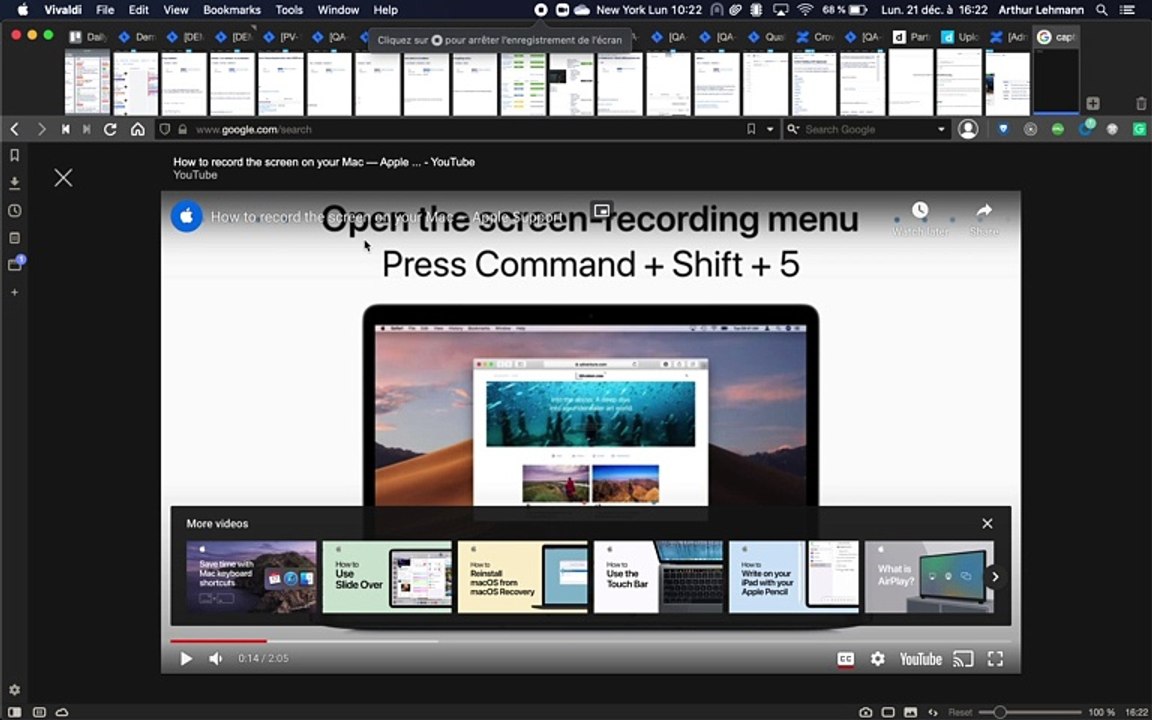The image size is (1152, 720).
Task: Focus the Search Google field
Action: [869, 129]
